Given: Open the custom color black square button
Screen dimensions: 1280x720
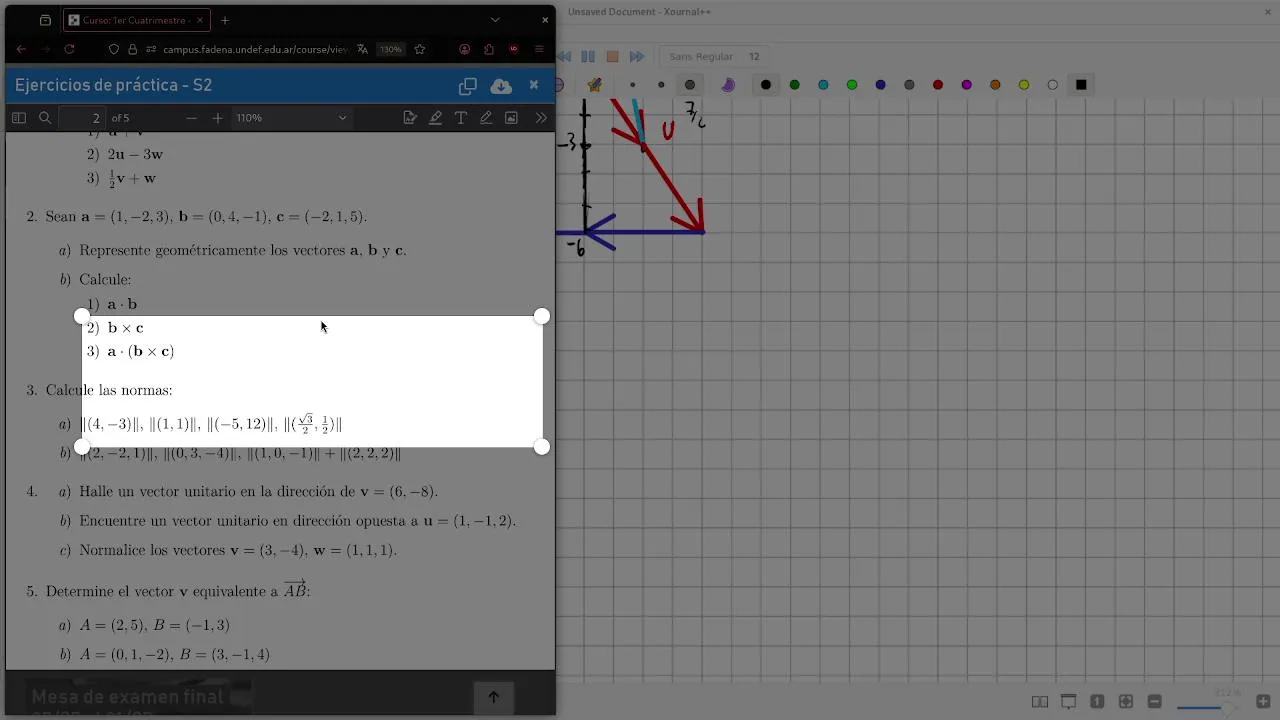Looking at the screenshot, I should point(1081,85).
